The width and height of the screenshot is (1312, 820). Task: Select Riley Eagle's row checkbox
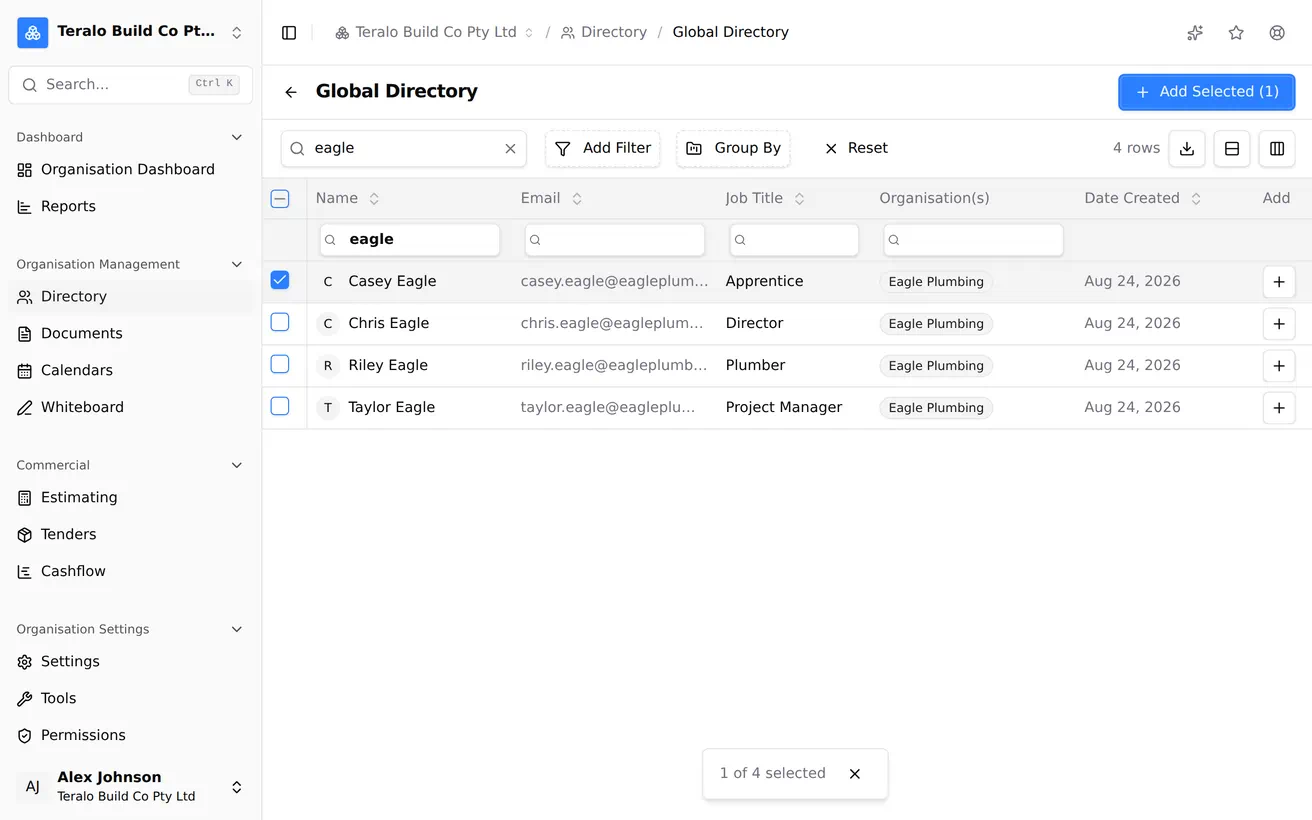[x=280, y=364]
